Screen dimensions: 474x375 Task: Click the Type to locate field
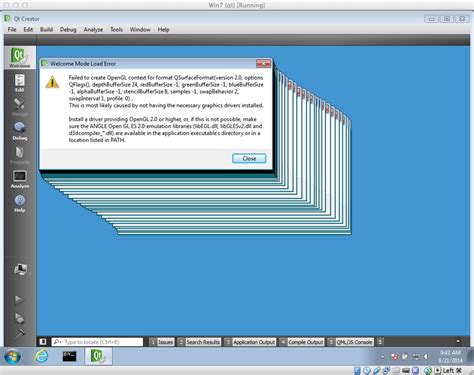click(97, 342)
